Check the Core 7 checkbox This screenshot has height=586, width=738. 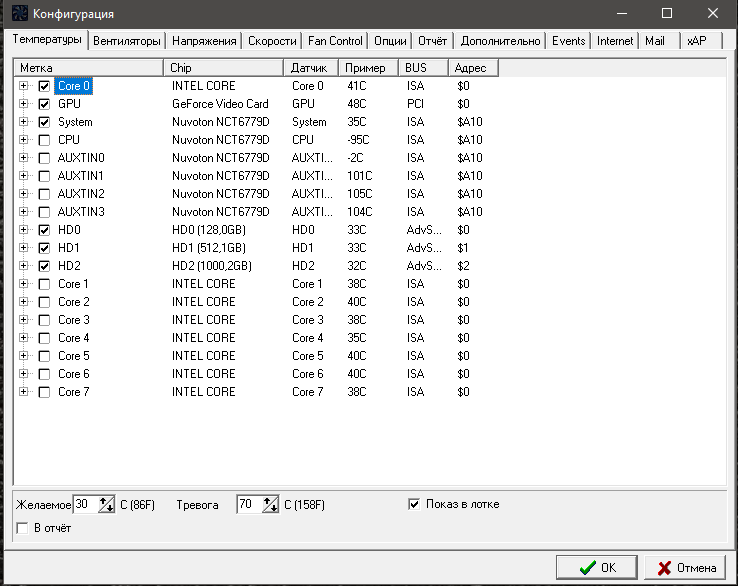[44, 392]
